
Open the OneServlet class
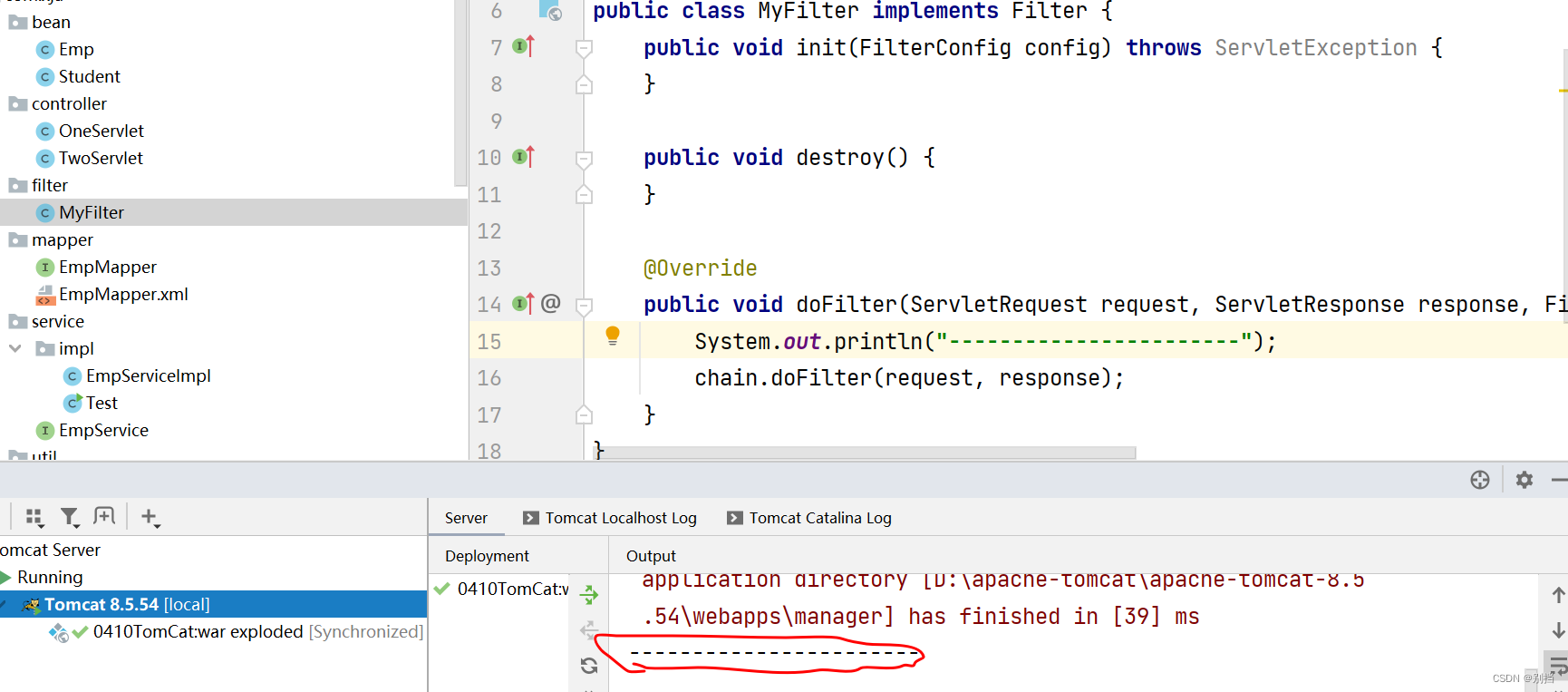(x=101, y=131)
